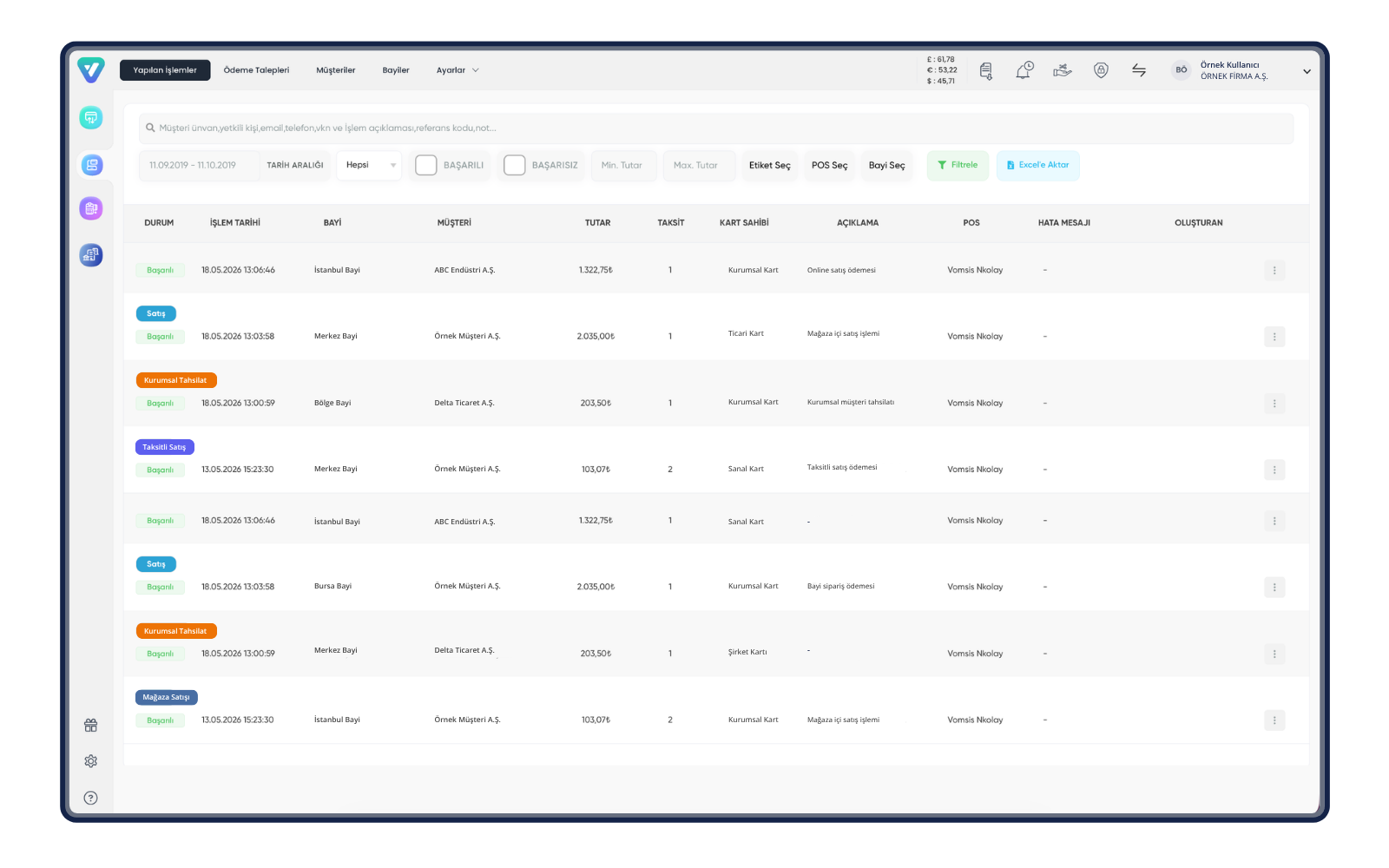Click the exchange rates display in header

(x=942, y=70)
